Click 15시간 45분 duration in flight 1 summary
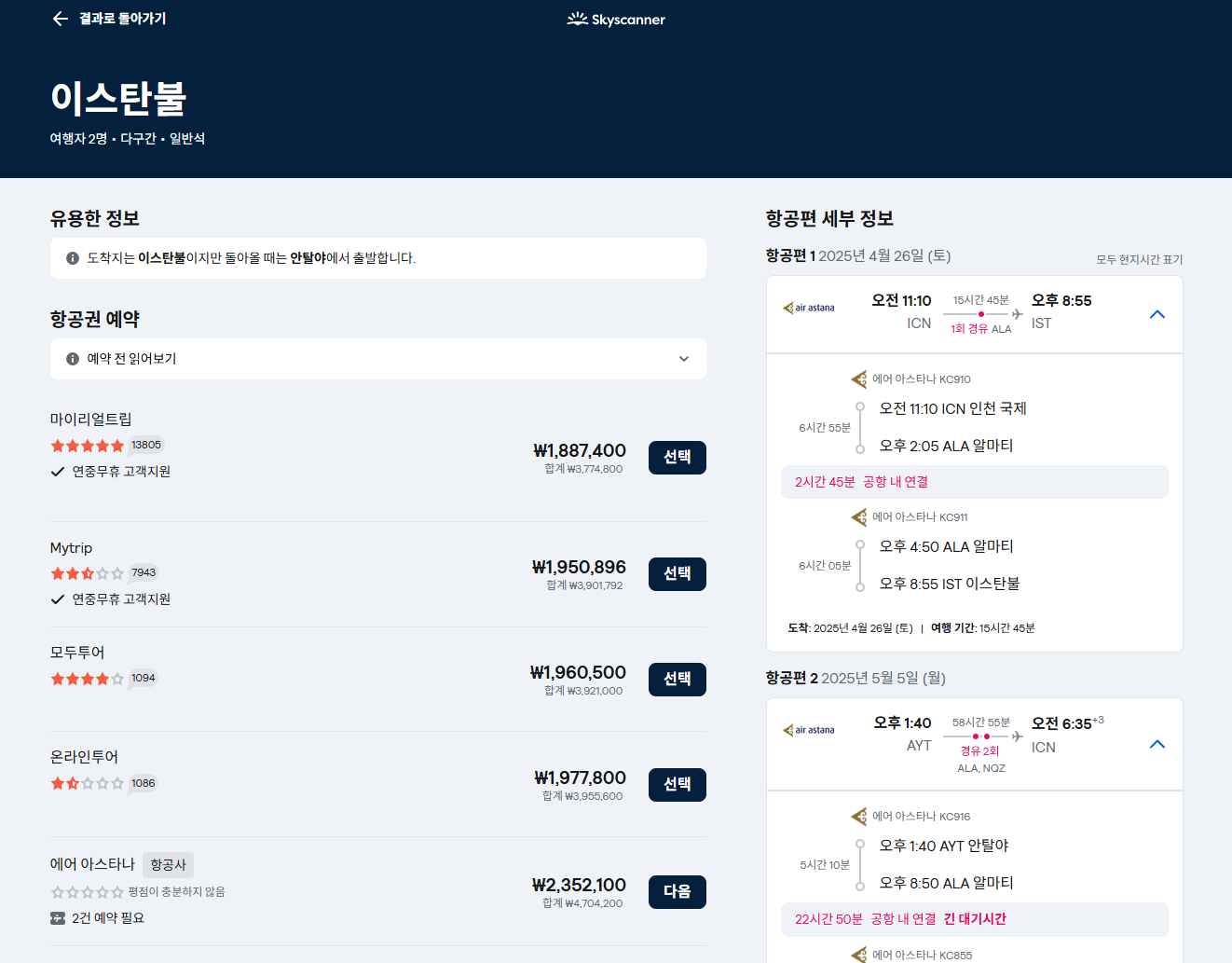 tap(981, 300)
